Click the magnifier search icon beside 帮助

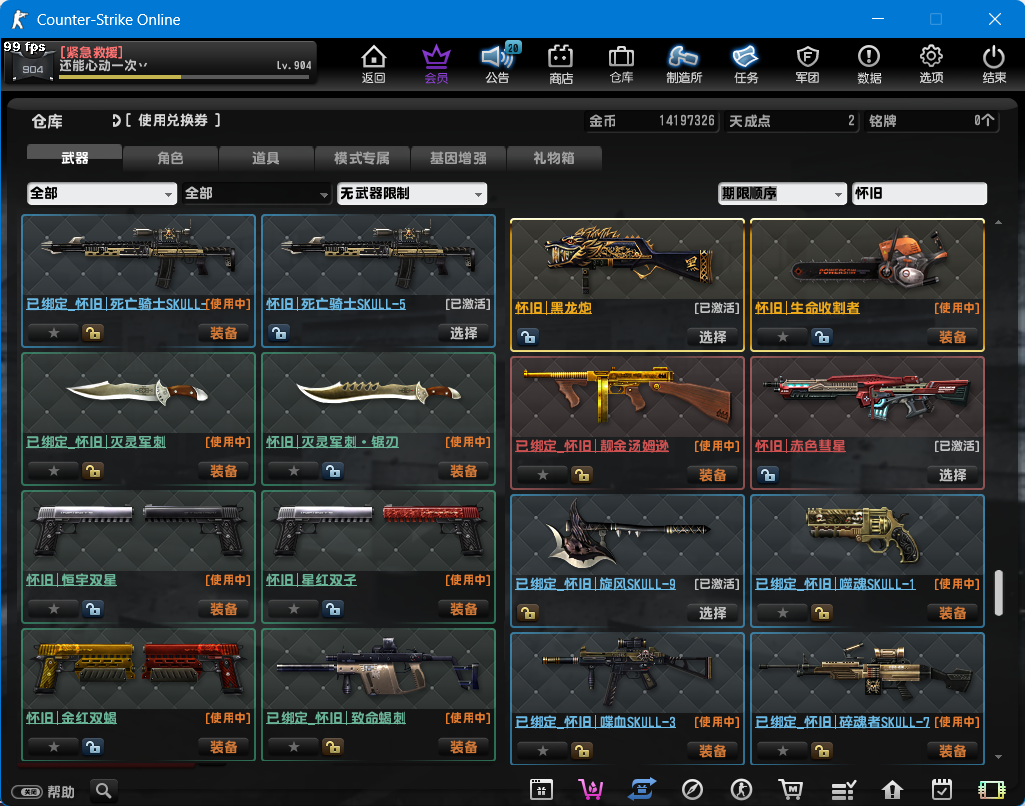tap(103, 791)
